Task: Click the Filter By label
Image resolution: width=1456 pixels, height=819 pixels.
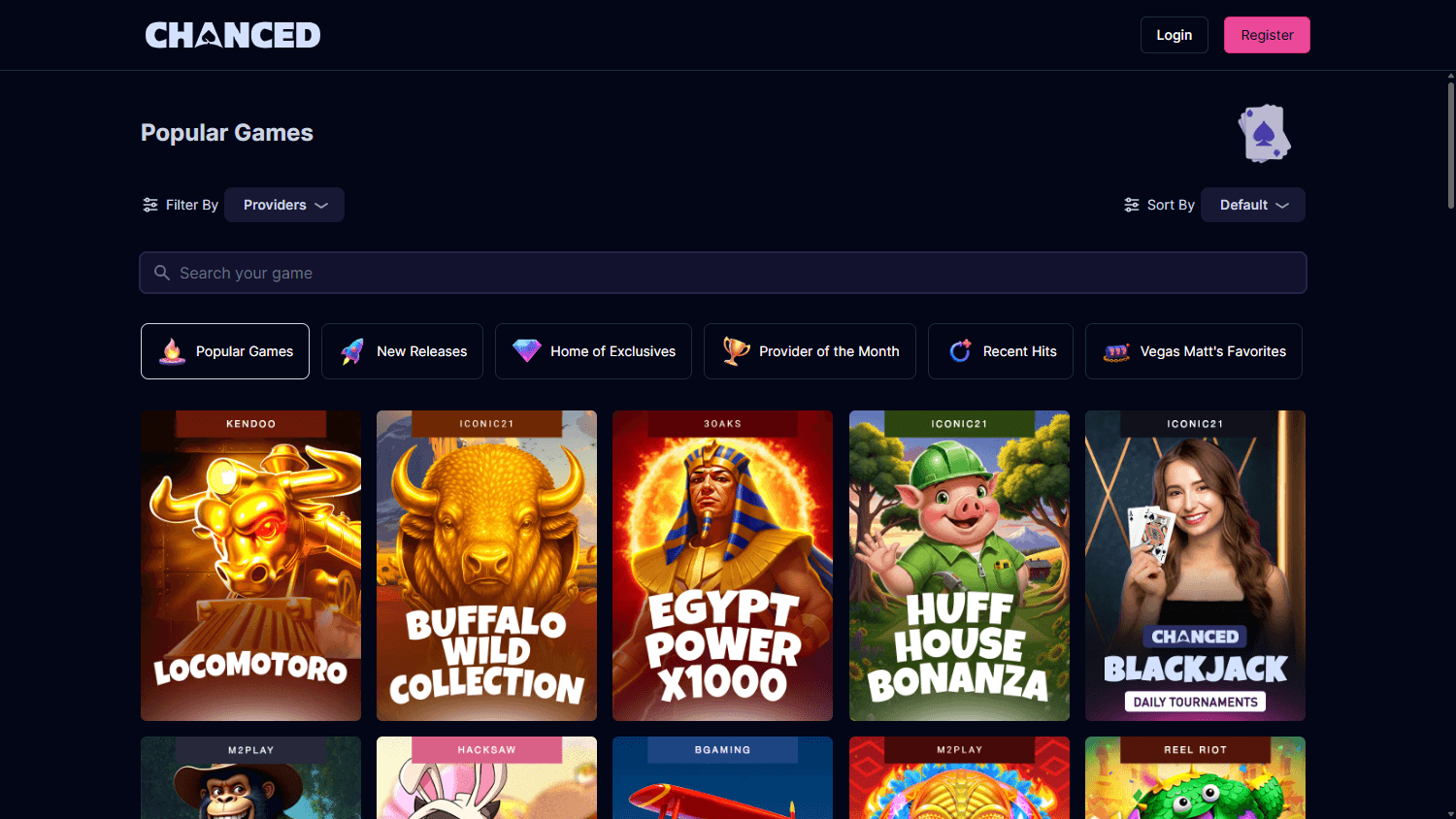Action: [192, 205]
